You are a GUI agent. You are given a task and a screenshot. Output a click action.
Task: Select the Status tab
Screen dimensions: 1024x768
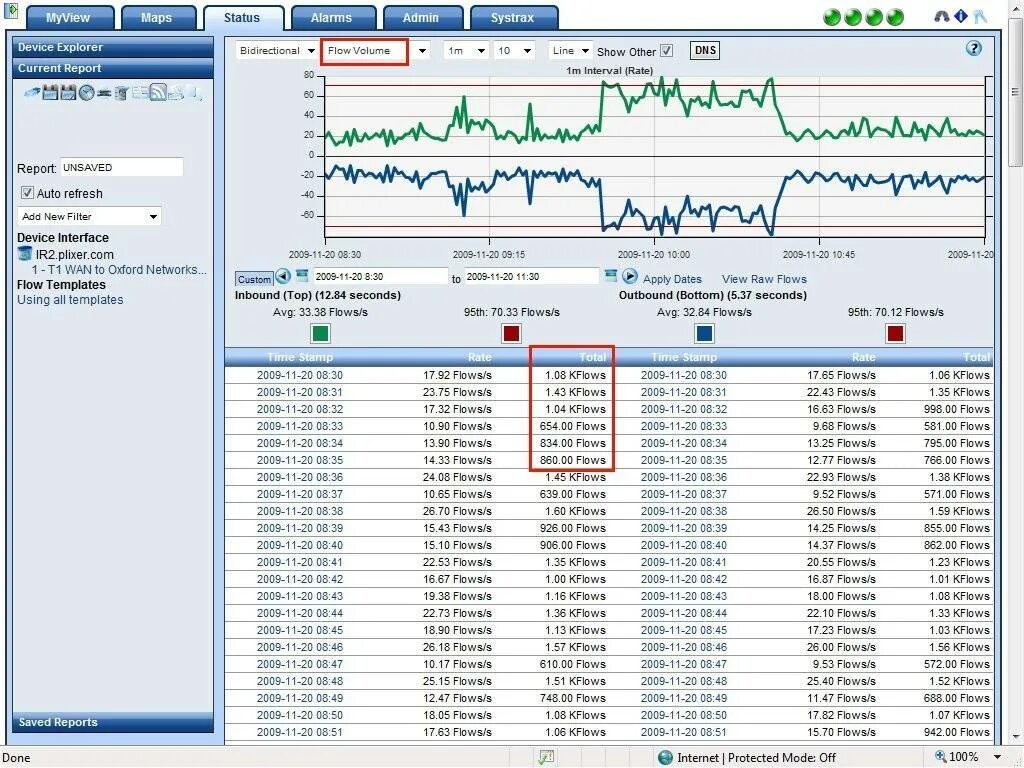(x=242, y=18)
